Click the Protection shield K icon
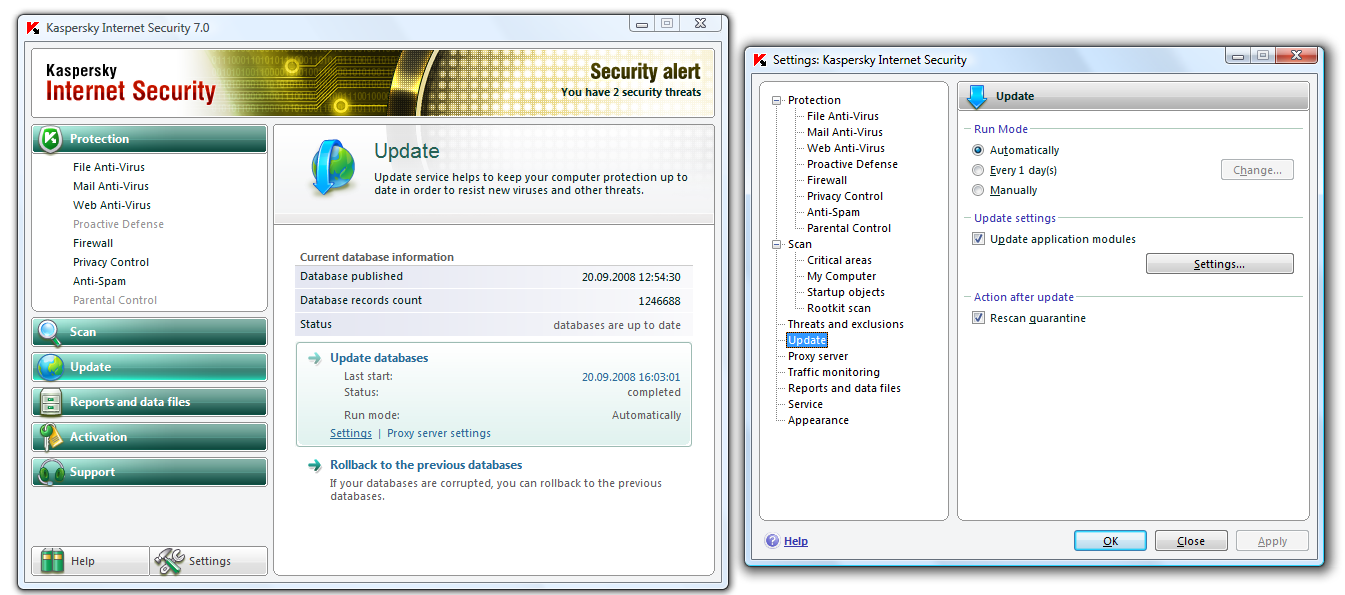The image size is (1345, 595). (x=49, y=139)
